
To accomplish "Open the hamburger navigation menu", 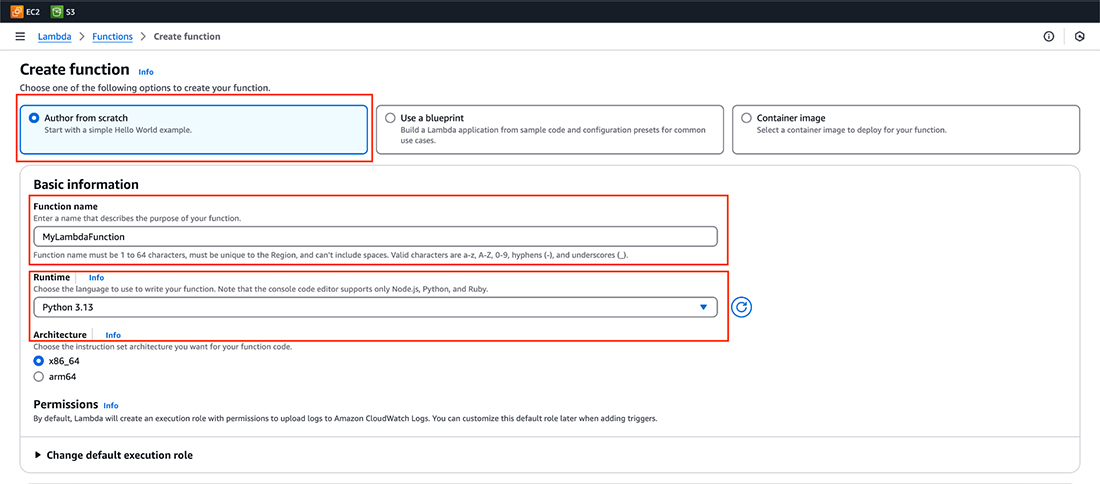I will tap(20, 36).
